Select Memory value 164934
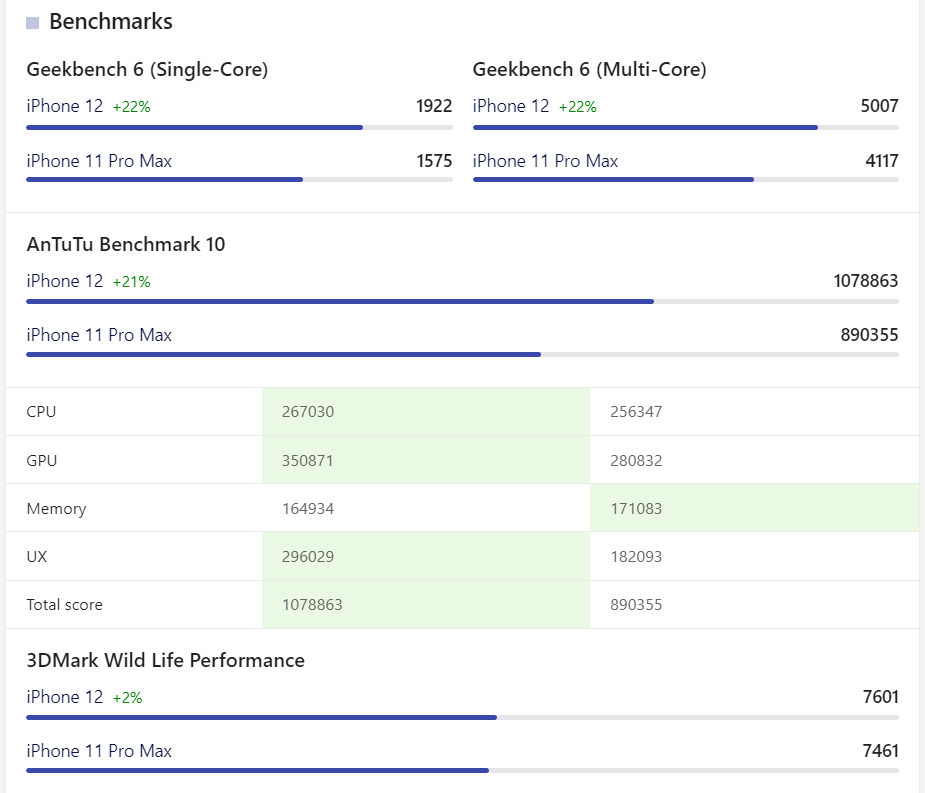 tap(308, 509)
